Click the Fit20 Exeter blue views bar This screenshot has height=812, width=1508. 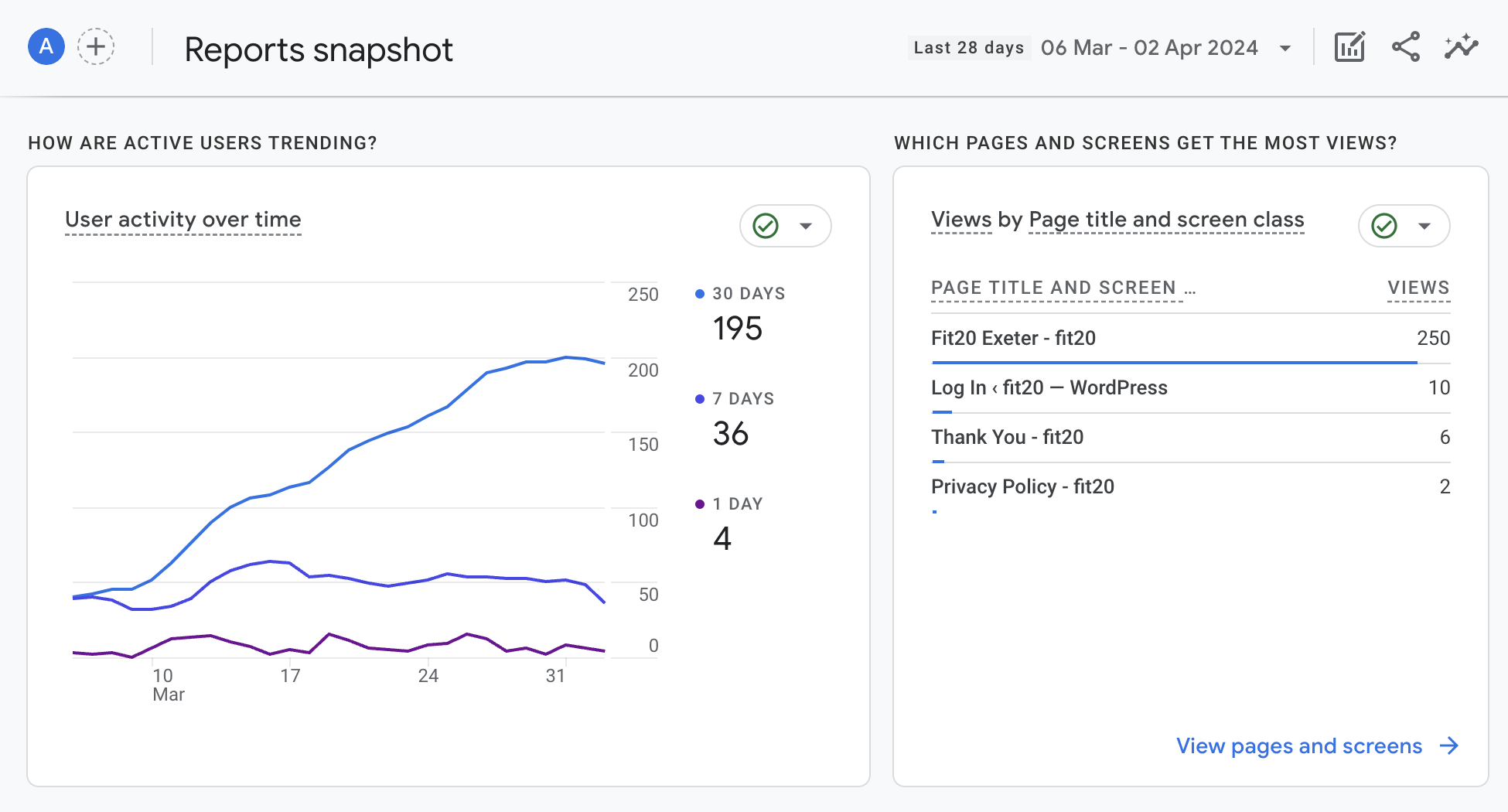(1175, 362)
